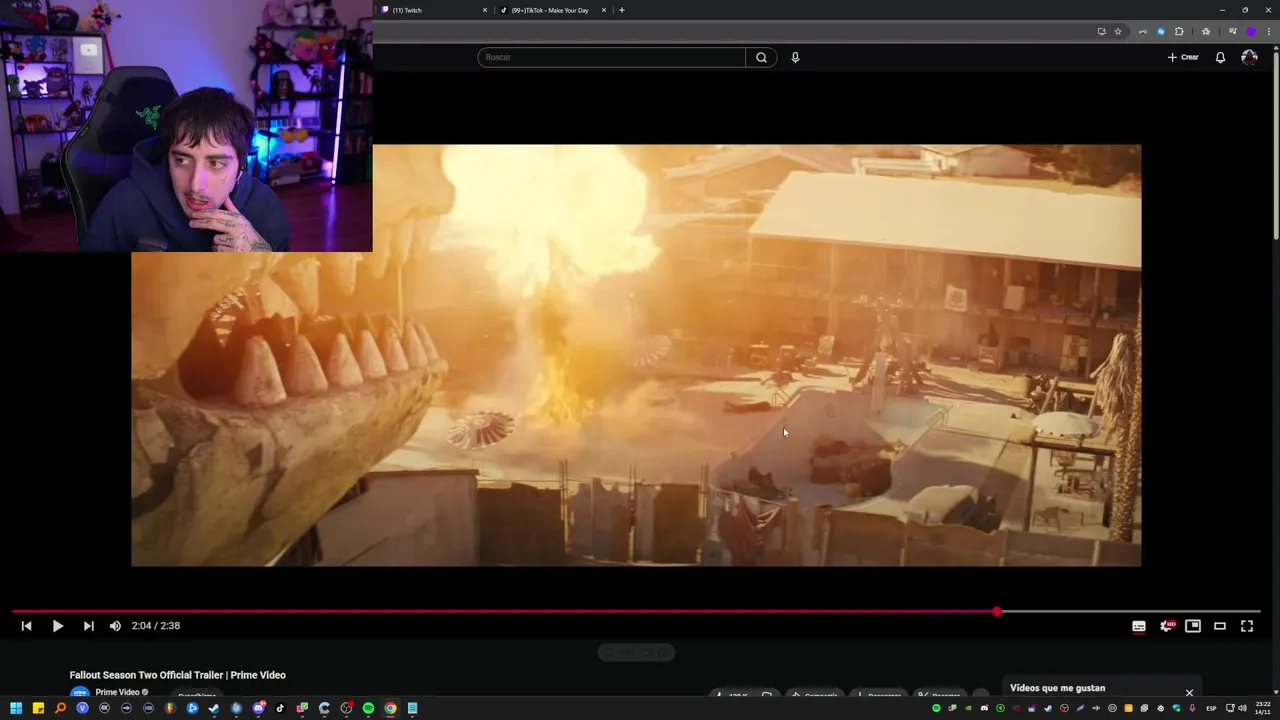The width and height of the screenshot is (1280, 720).
Task: Toggle theater mode view
Action: click(x=1220, y=626)
